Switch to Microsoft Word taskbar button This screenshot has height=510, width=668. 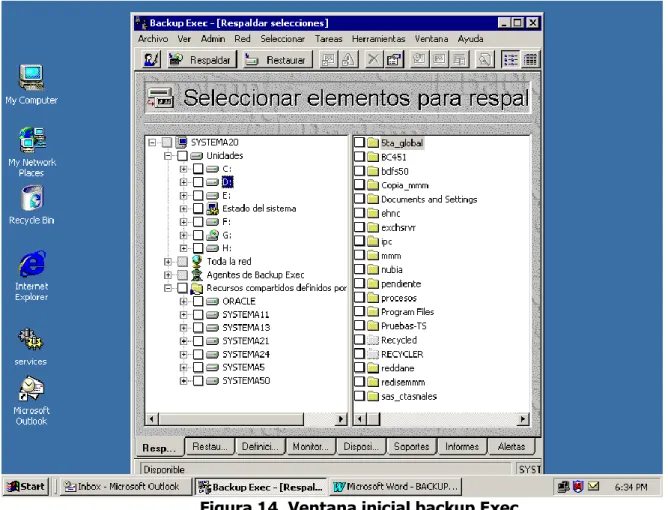396,487
